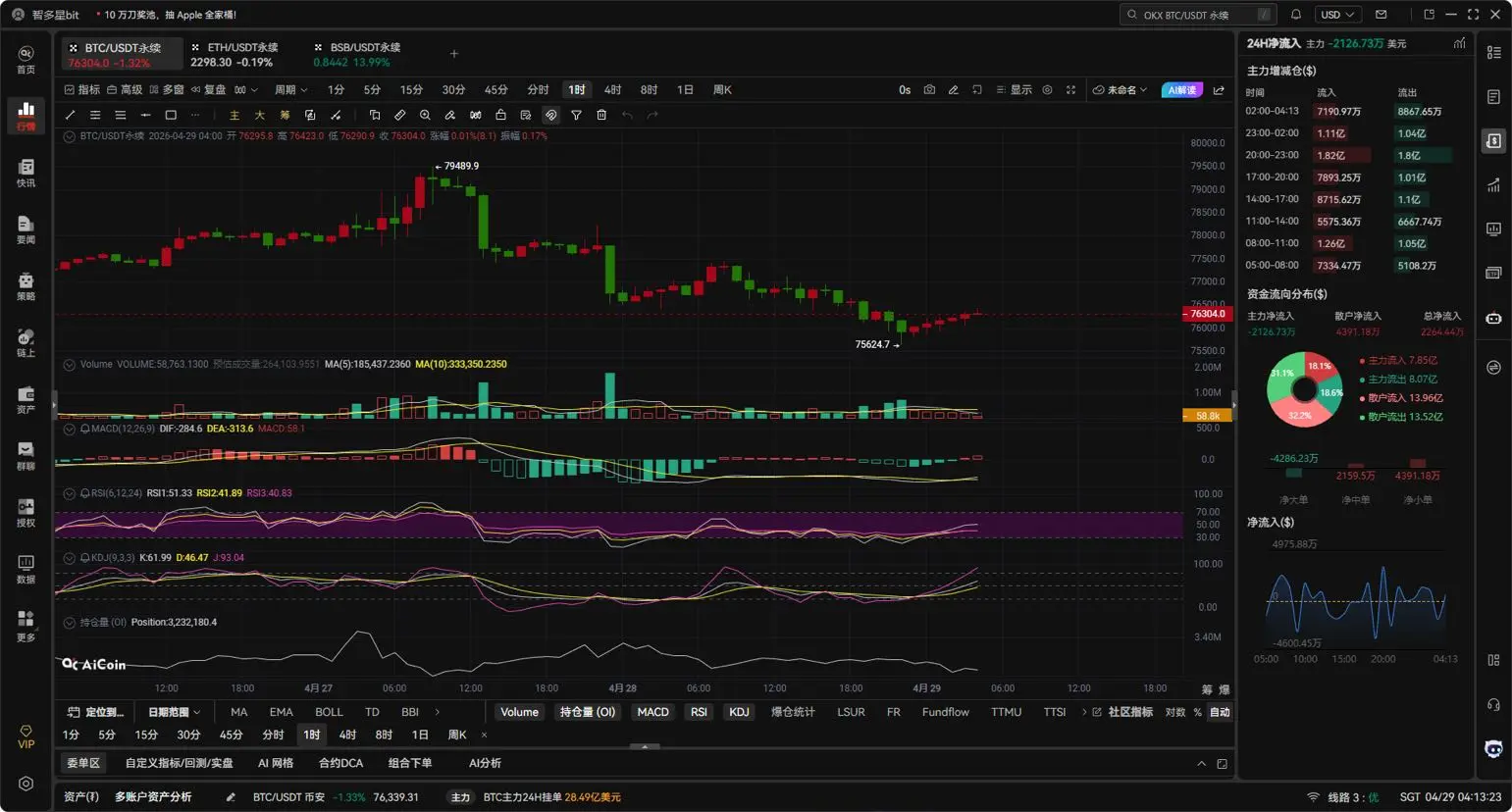Image resolution: width=1512 pixels, height=812 pixels.
Task: Click the share icon beside AI解读
Action: [x=1219, y=90]
